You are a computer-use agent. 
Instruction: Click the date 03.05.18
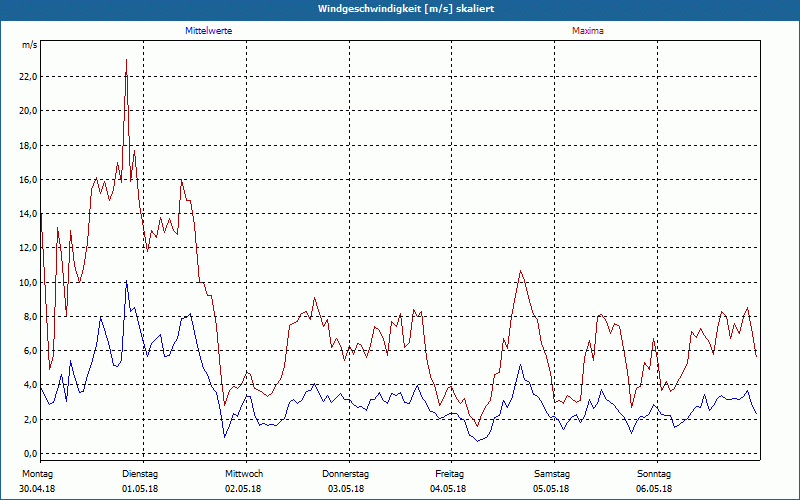[x=346, y=489]
